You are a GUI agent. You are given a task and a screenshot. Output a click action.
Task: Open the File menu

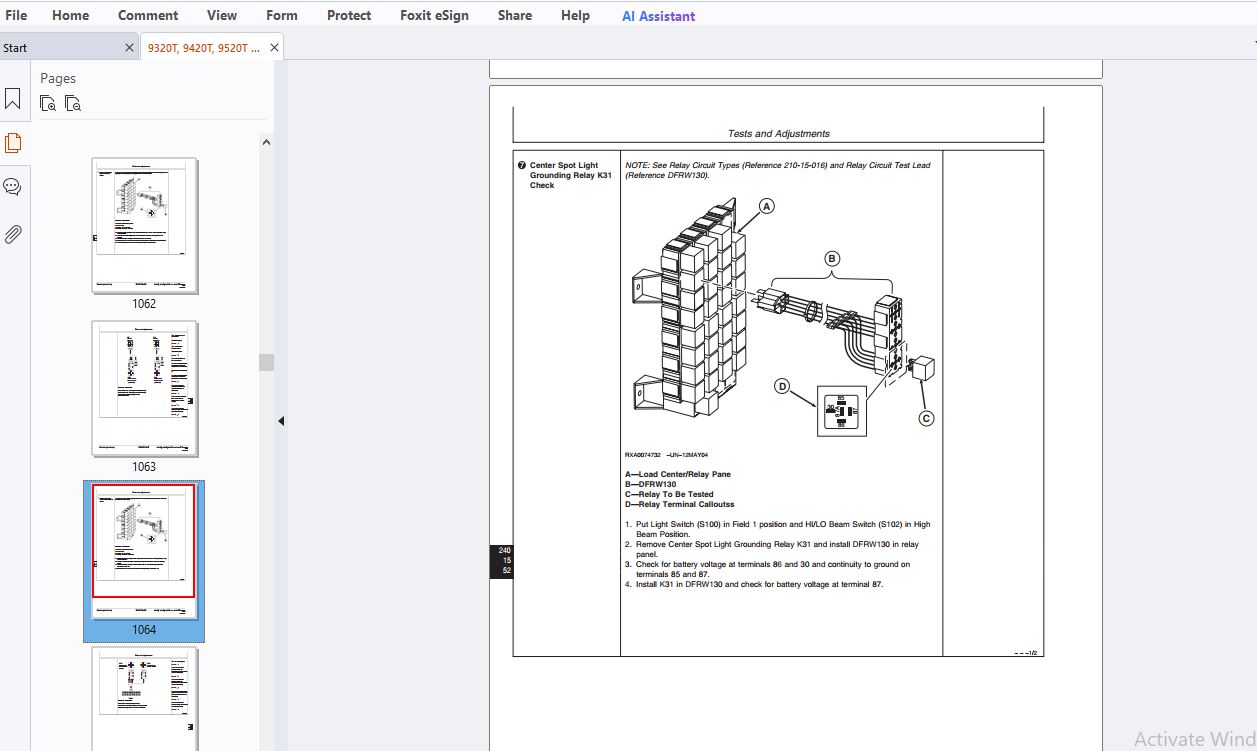[x=16, y=15]
